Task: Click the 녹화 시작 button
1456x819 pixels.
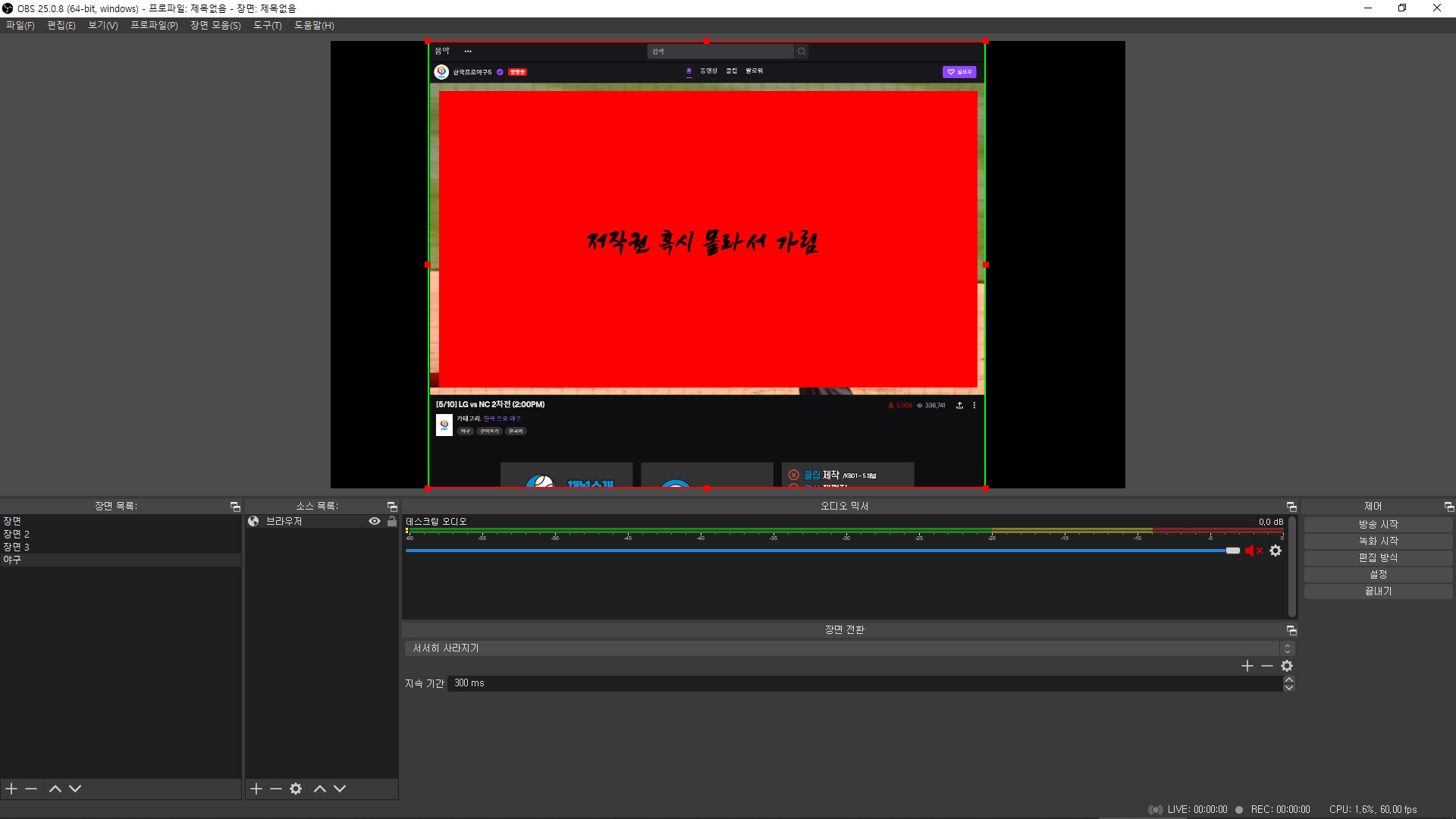Action: click(1378, 541)
